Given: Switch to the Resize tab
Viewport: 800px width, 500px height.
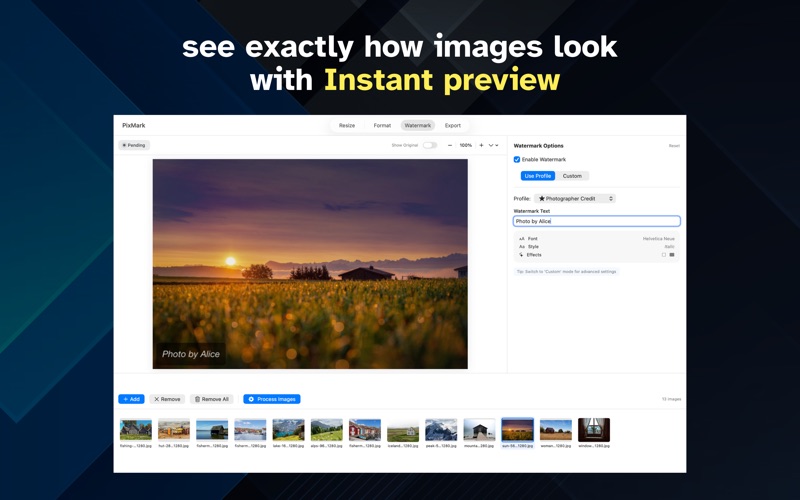Looking at the screenshot, I should pyautogui.click(x=347, y=126).
